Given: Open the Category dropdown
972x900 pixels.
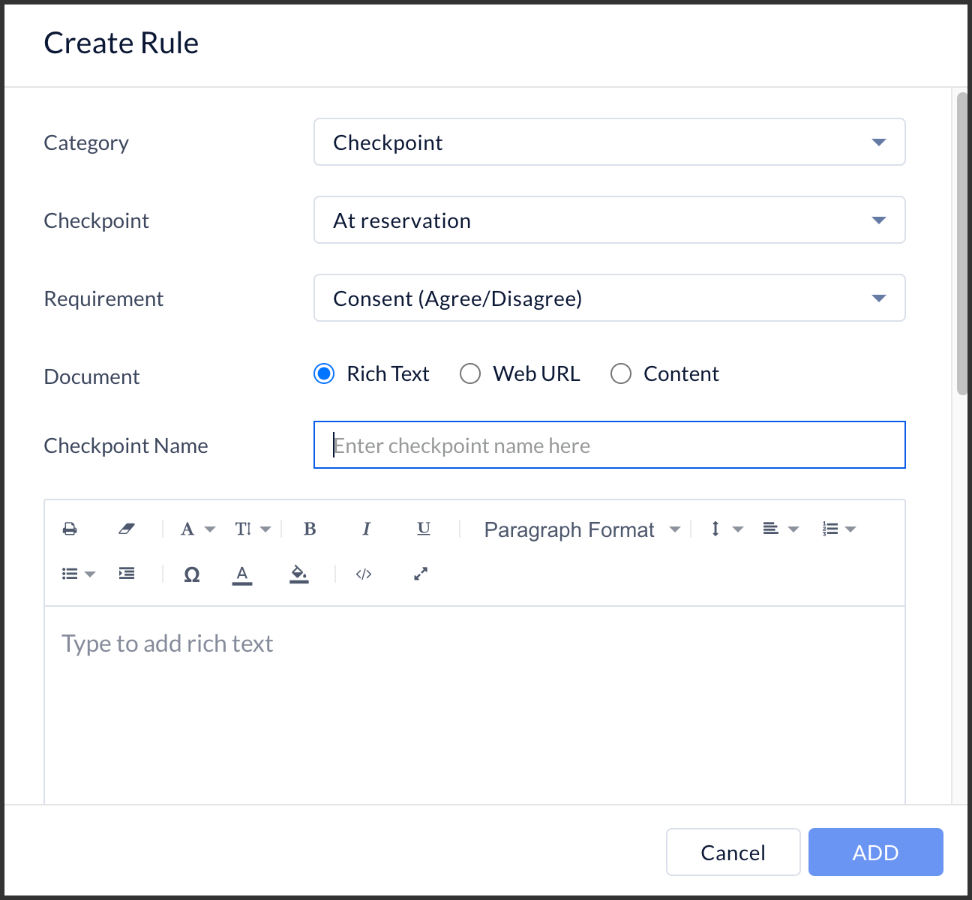Looking at the screenshot, I should pos(609,142).
